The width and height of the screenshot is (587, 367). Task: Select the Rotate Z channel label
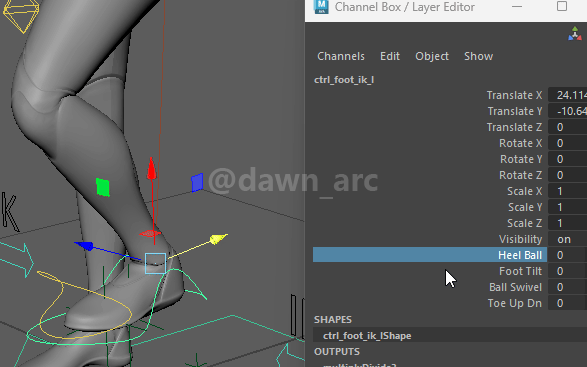coord(520,175)
